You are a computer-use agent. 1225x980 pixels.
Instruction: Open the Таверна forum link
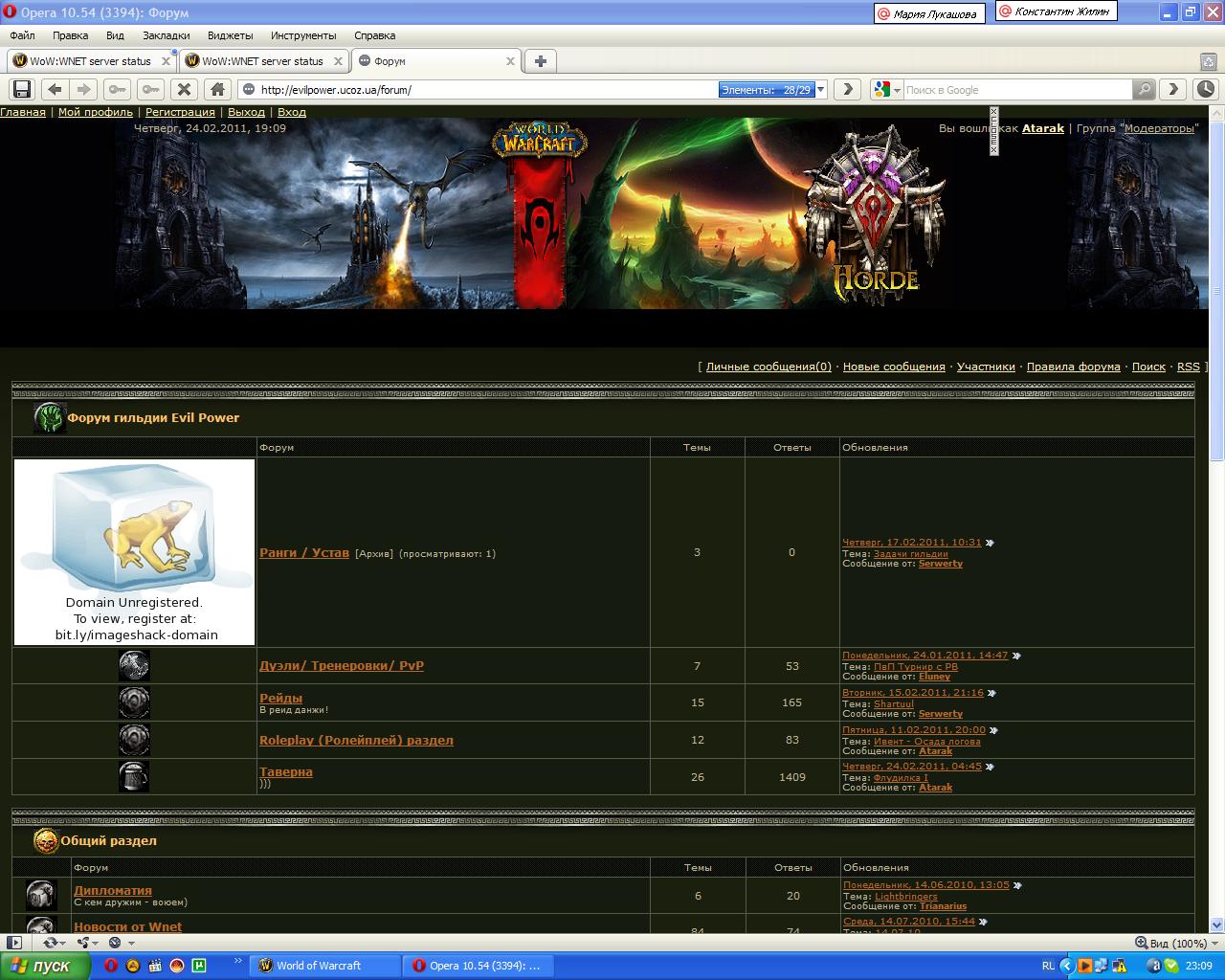coord(286,771)
